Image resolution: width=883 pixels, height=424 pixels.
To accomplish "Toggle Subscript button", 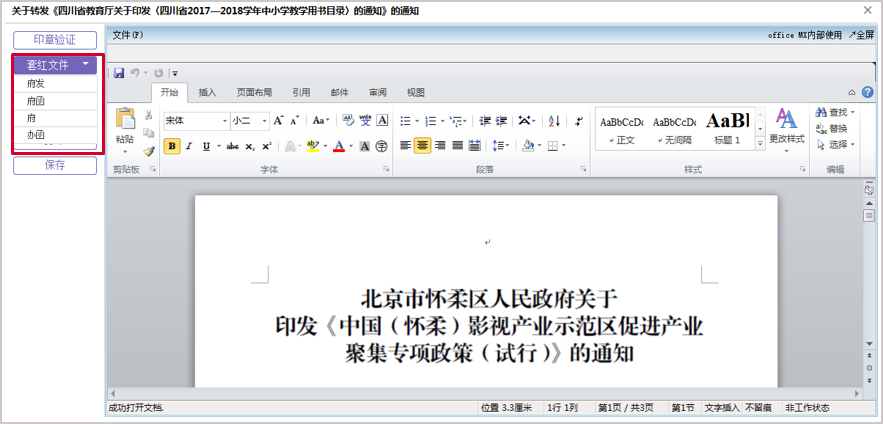I will (x=249, y=146).
